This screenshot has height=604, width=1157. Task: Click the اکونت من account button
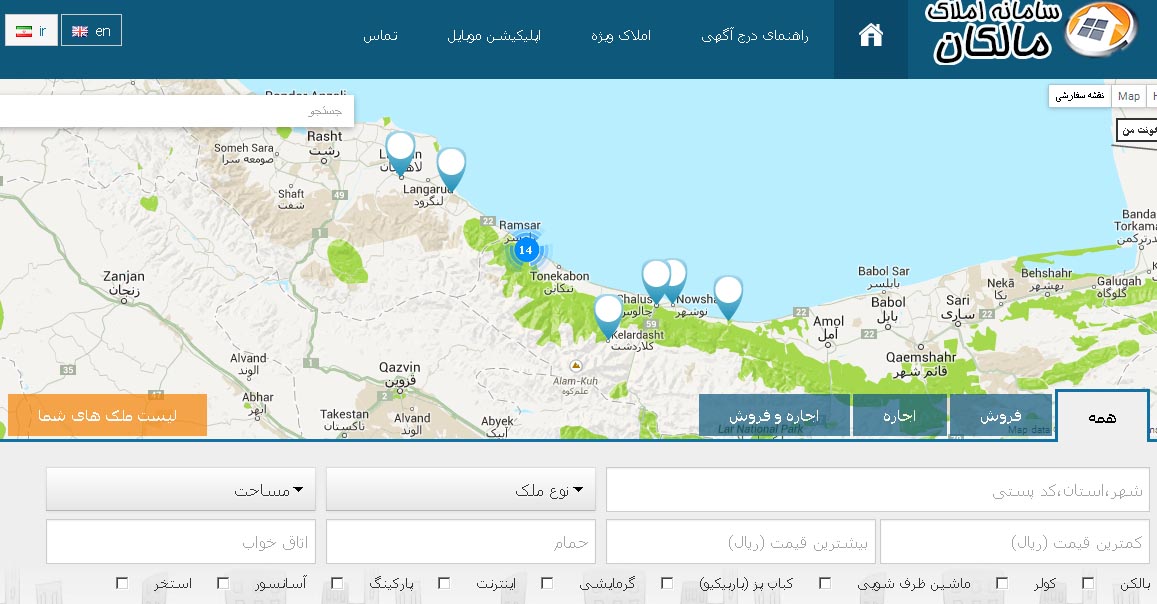tap(1137, 131)
